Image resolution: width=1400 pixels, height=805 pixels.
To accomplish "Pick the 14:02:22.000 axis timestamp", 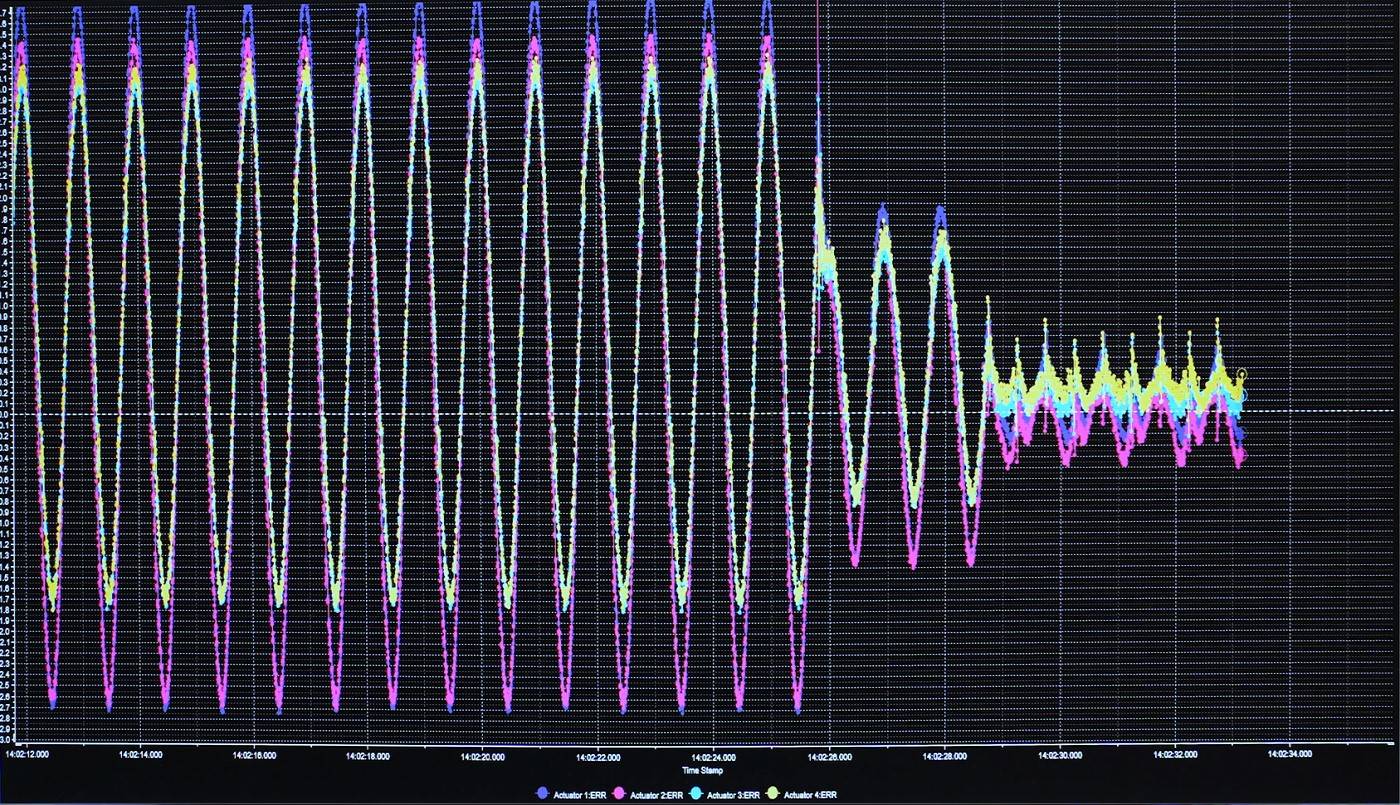I will tap(598, 757).
